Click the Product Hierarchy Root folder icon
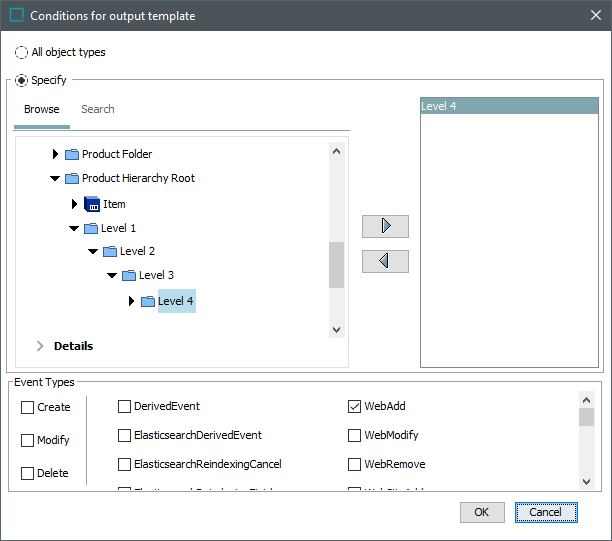The width and height of the screenshot is (612, 541). (72, 179)
